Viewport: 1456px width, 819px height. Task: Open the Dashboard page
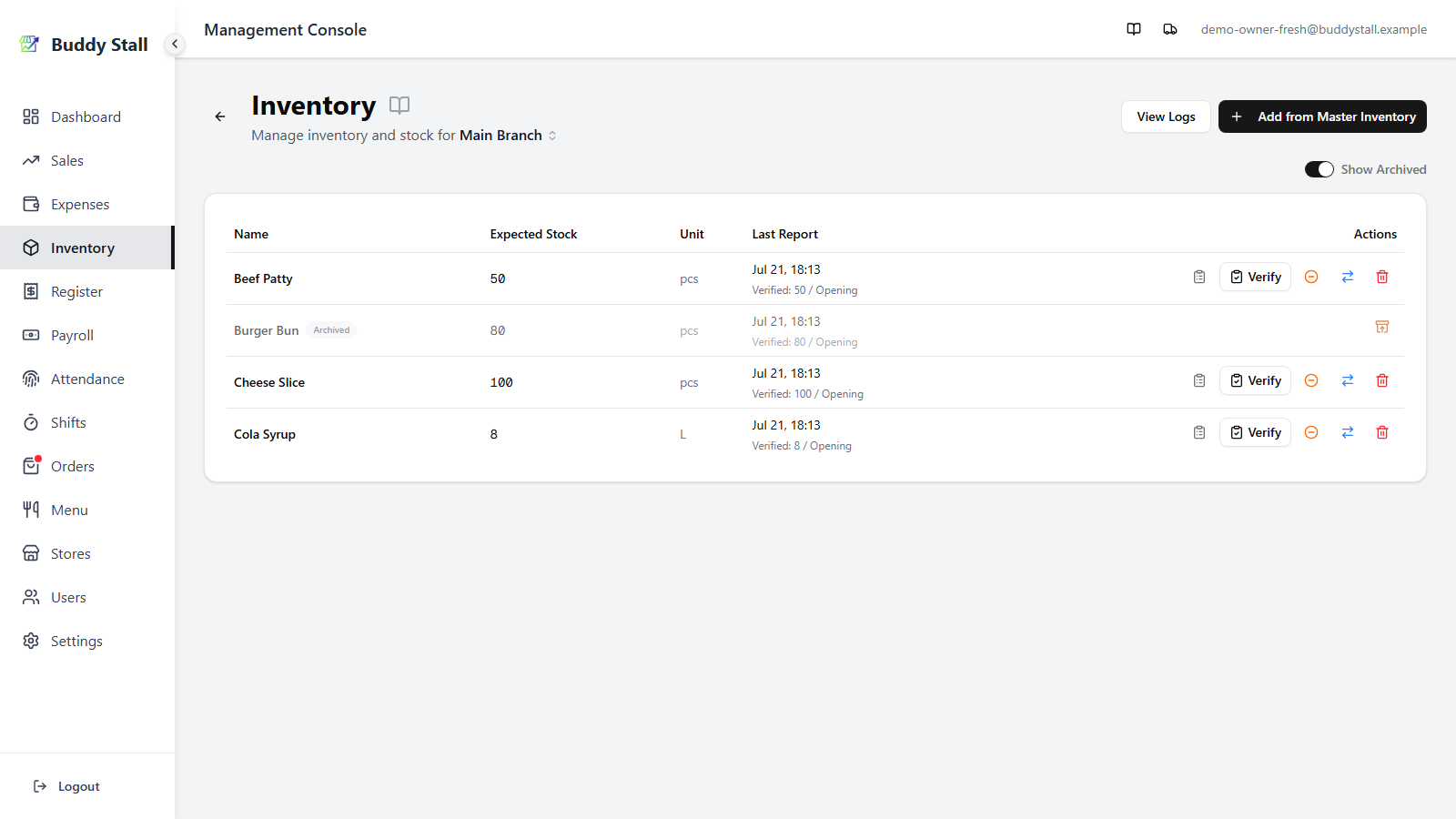tap(86, 116)
